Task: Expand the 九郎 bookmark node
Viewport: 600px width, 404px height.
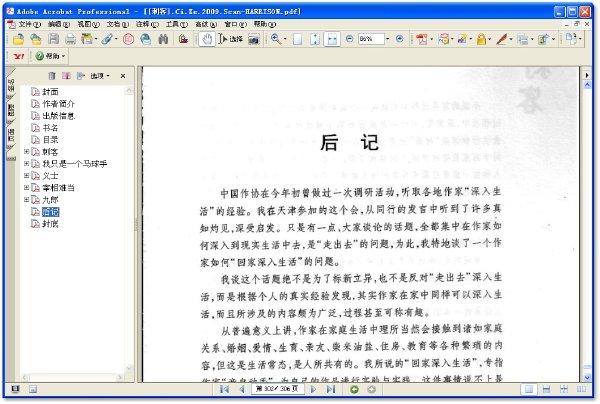Action: (x=26, y=199)
